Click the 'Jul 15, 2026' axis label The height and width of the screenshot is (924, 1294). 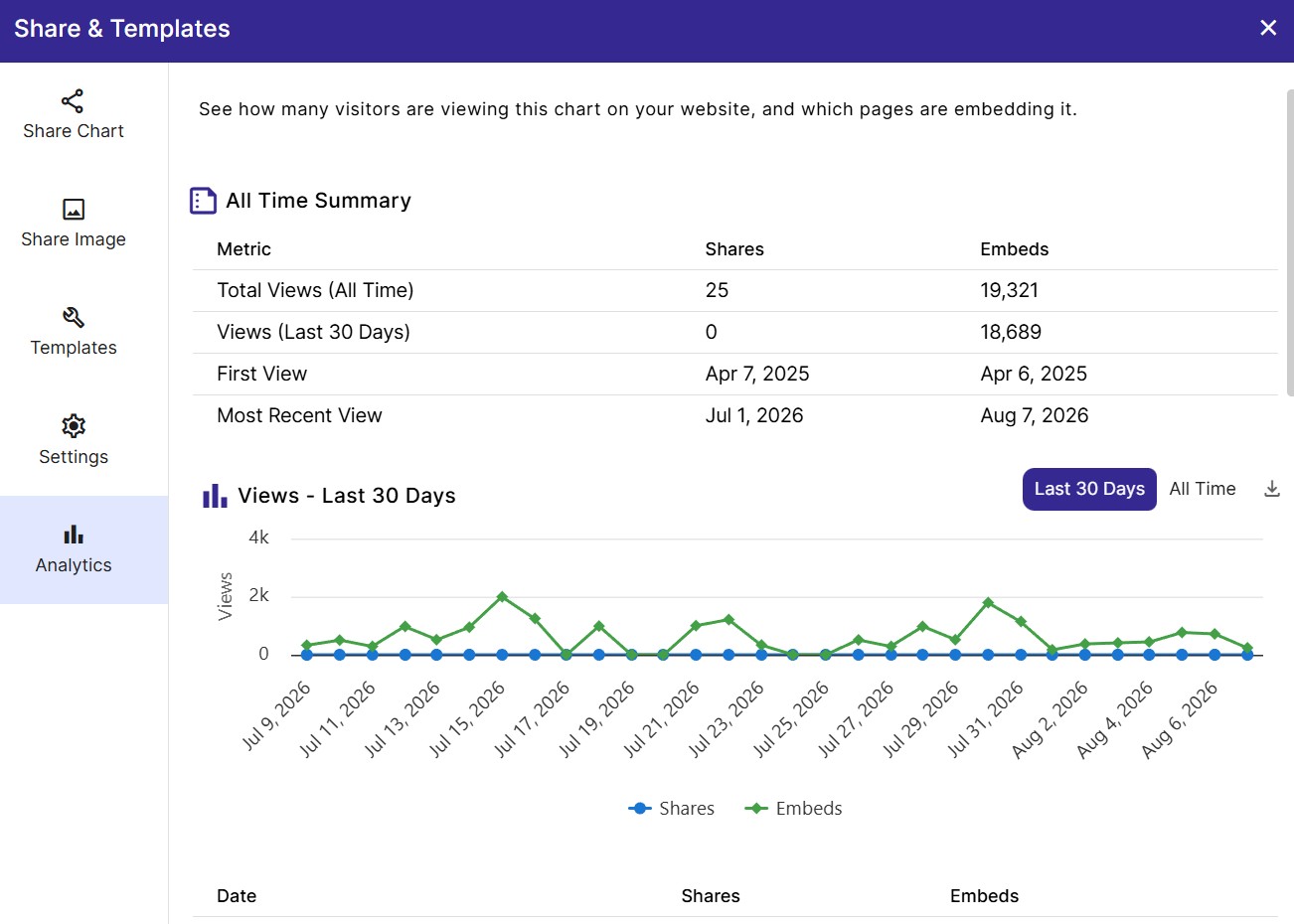tap(468, 719)
